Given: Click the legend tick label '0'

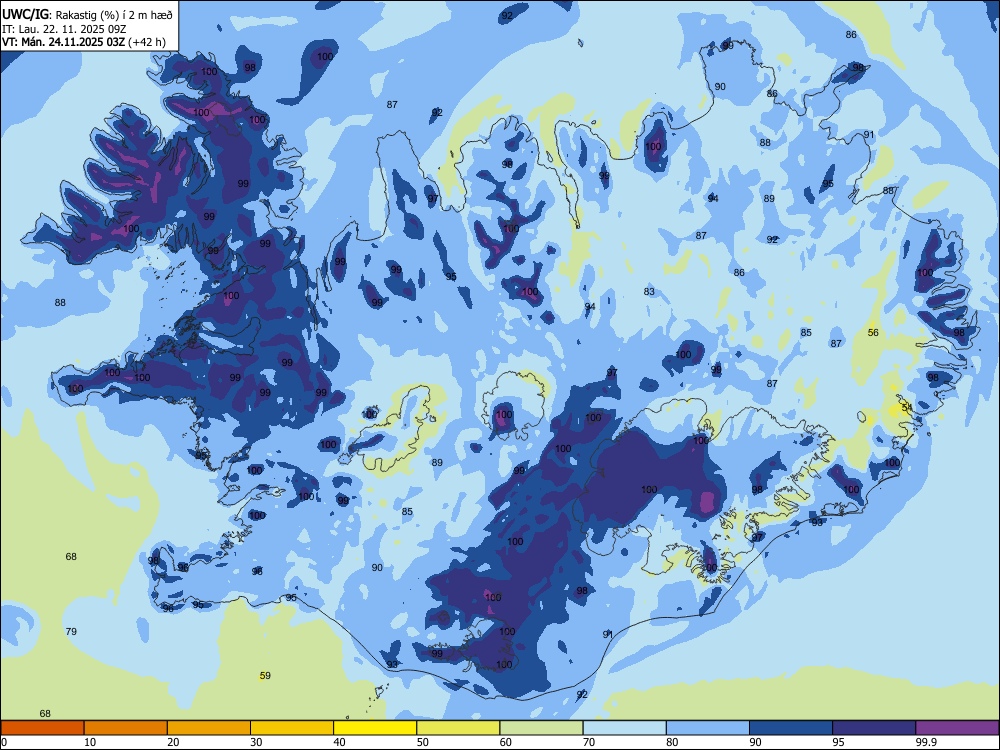Looking at the screenshot, I should (x=4, y=742).
